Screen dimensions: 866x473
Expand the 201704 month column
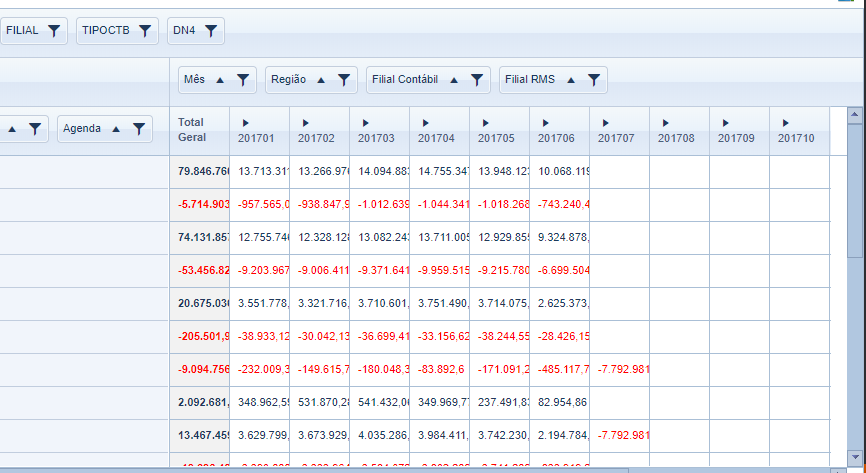(x=426, y=123)
